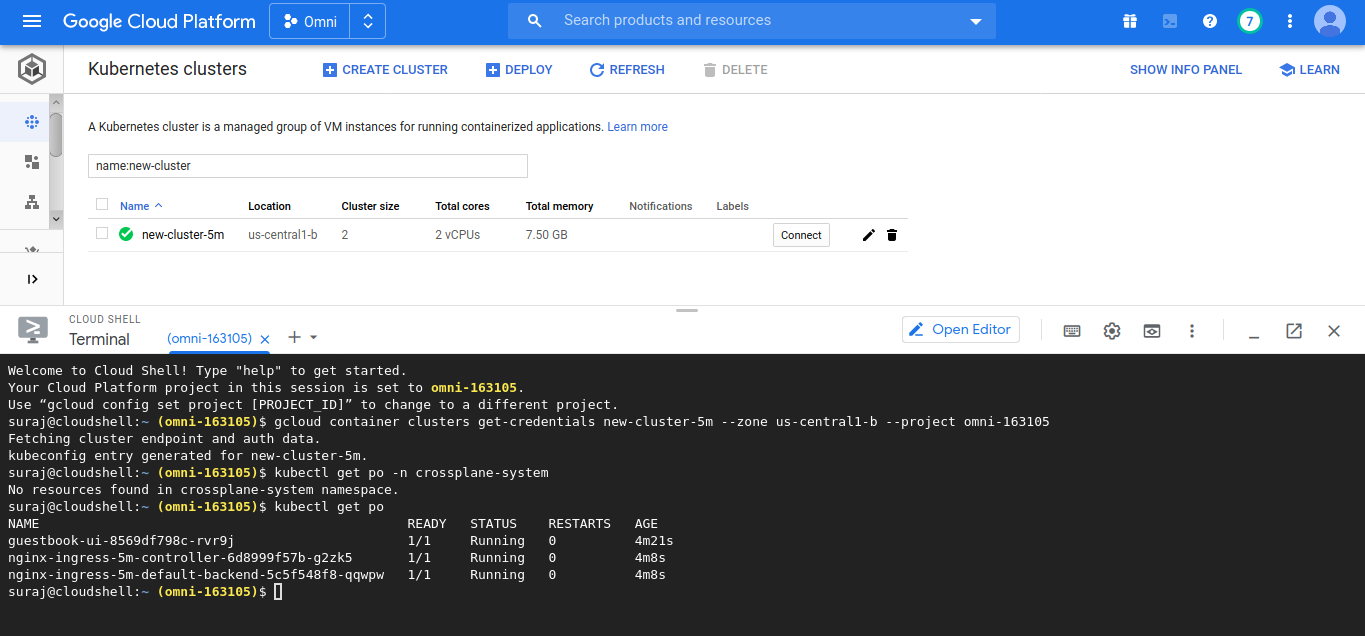The height and width of the screenshot is (636, 1365).
Task: Click the Google Cloud Platform logo
Action: point(159,21)
